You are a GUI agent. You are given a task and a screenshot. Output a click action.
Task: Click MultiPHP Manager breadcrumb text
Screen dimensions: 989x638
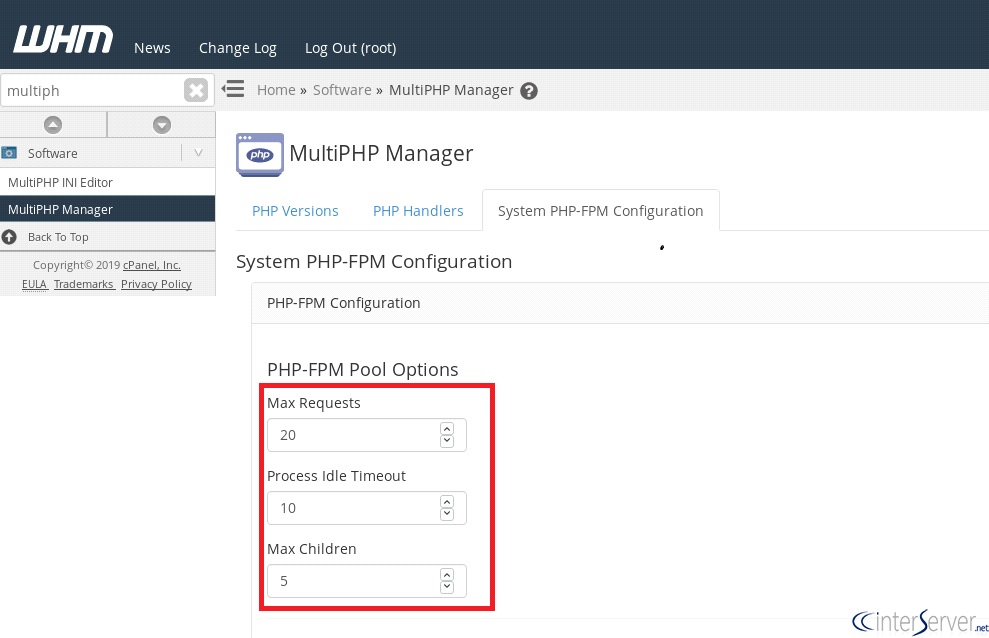(x=451, y=90)
